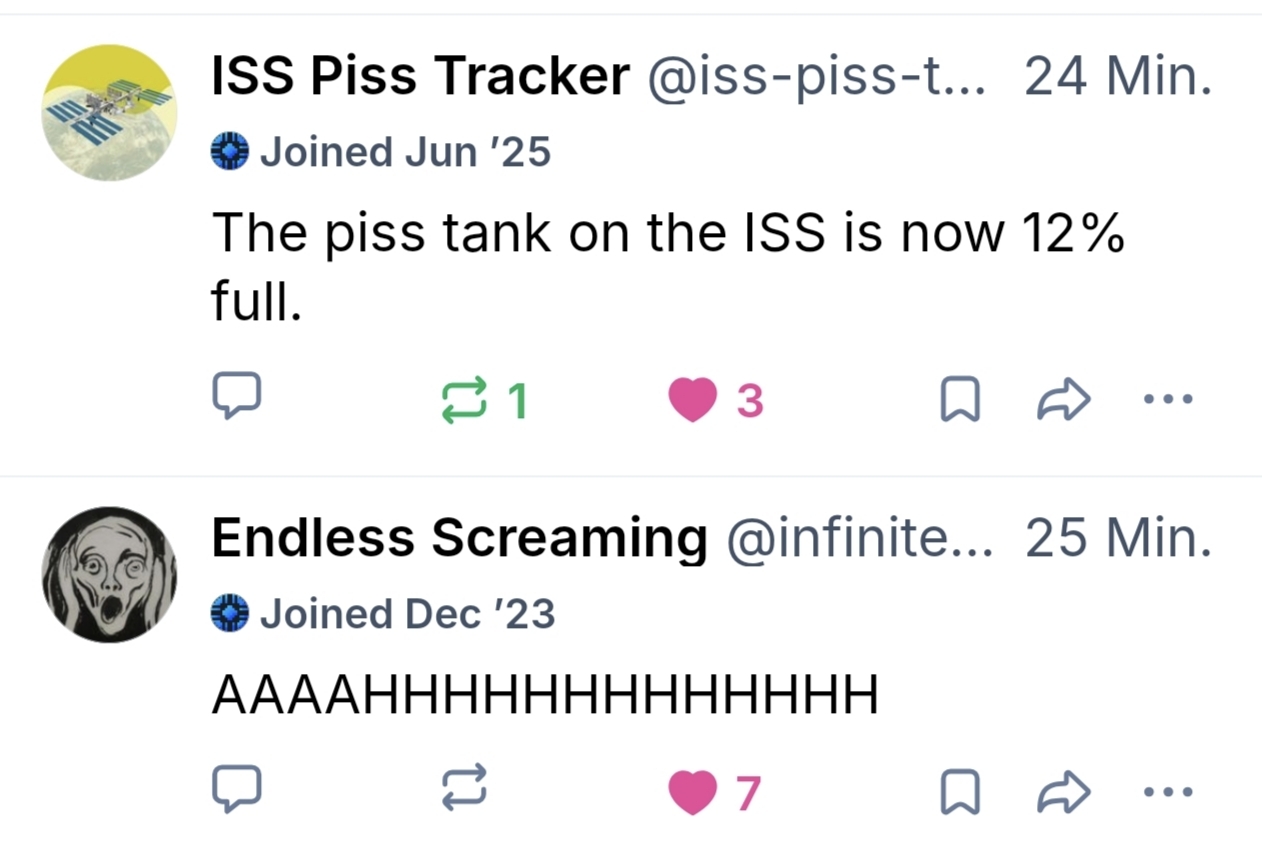The image size is (1262, 863).
Task: Repost the Endless Screaming post
Action: coord(465,789)
